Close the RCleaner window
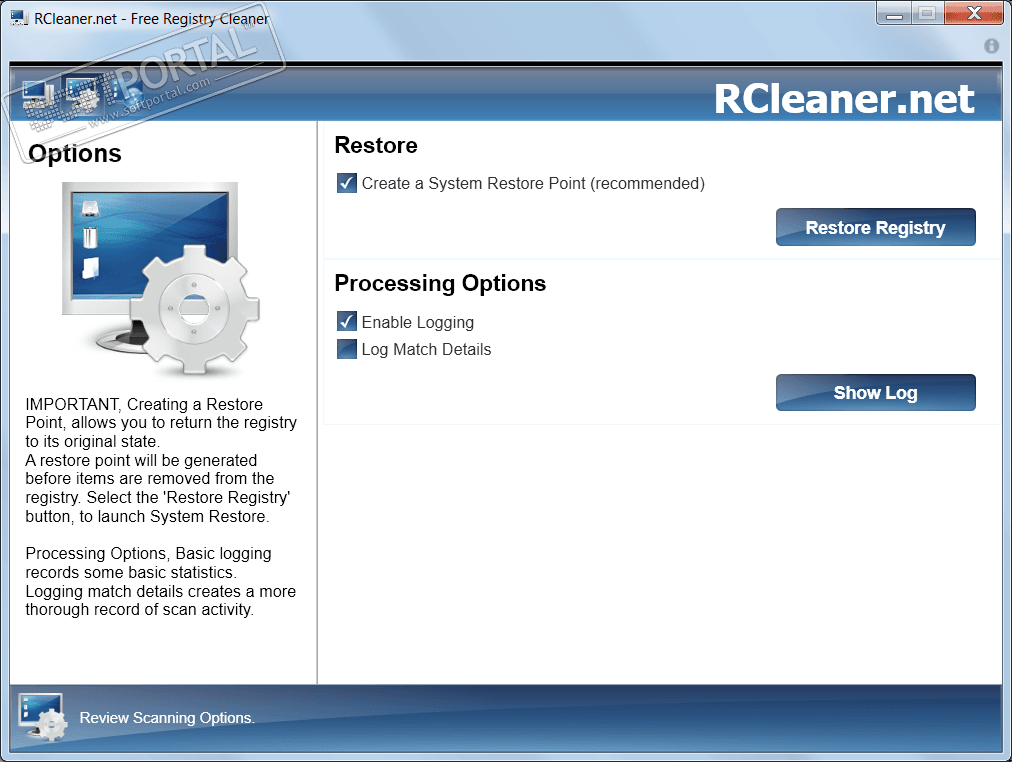Viewport: 1012px width, 762px height. click(x=975, y=14)
